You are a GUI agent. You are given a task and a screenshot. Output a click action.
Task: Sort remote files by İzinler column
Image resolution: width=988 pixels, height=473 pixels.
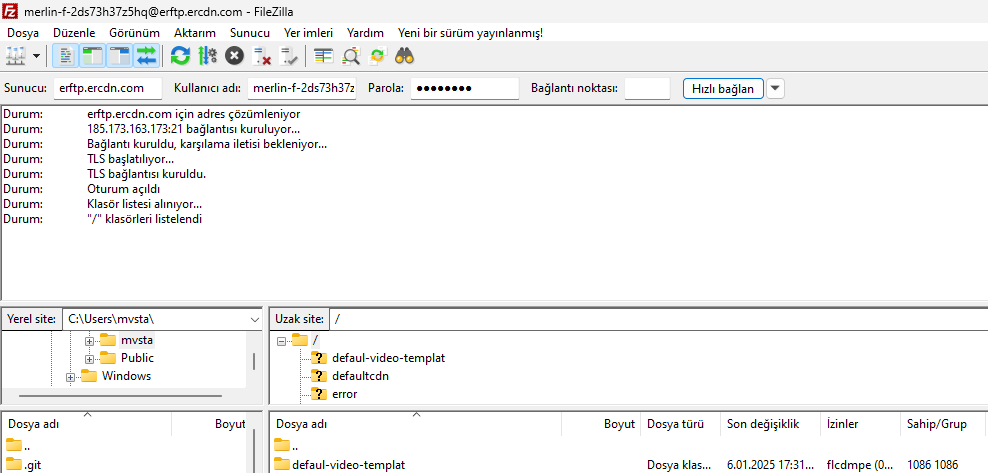click(x=861, y=425)
